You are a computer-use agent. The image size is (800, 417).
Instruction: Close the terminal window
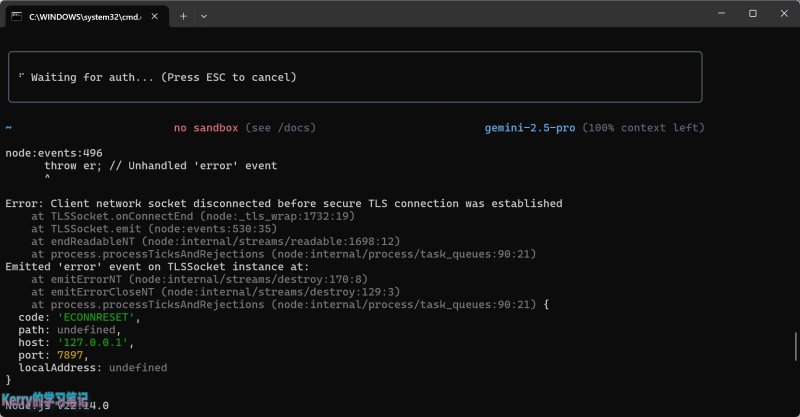tap(784, 14)
